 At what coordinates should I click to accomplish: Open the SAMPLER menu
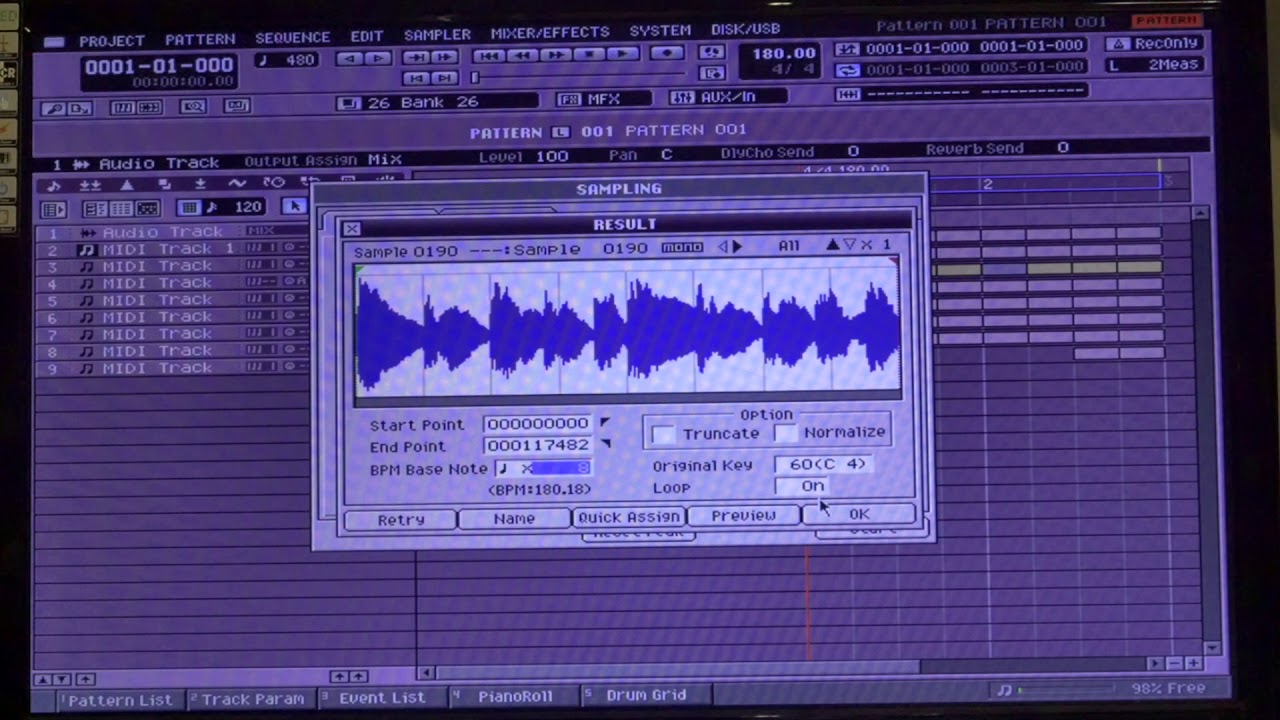click(x=437, y=35)
